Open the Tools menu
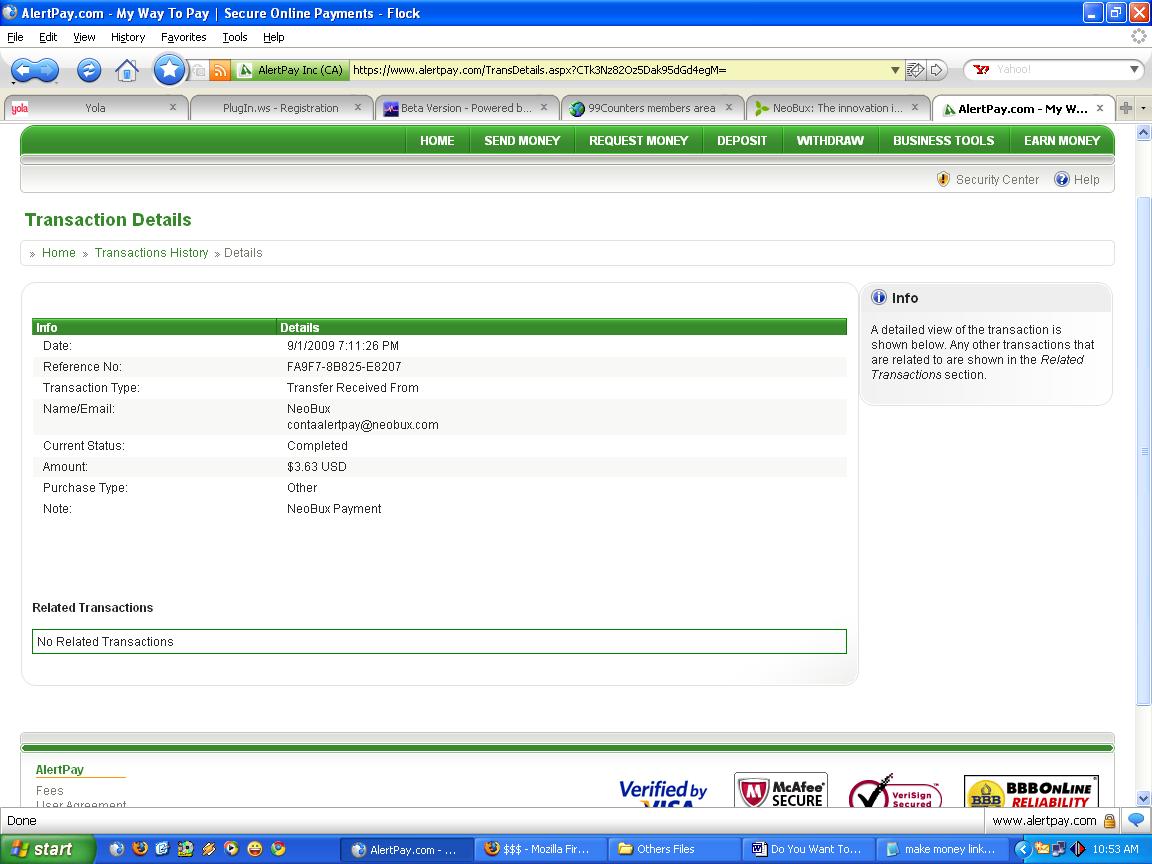Viewport: 1152px width, 864px height. (234, 37)
